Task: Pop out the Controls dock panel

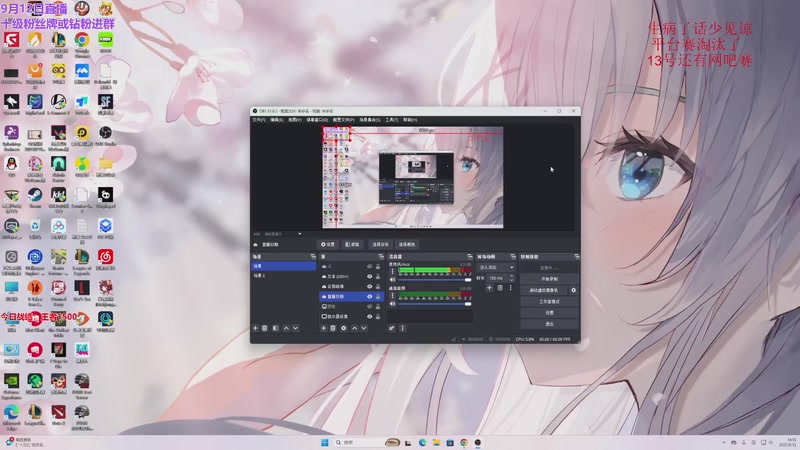Action: 577,257
